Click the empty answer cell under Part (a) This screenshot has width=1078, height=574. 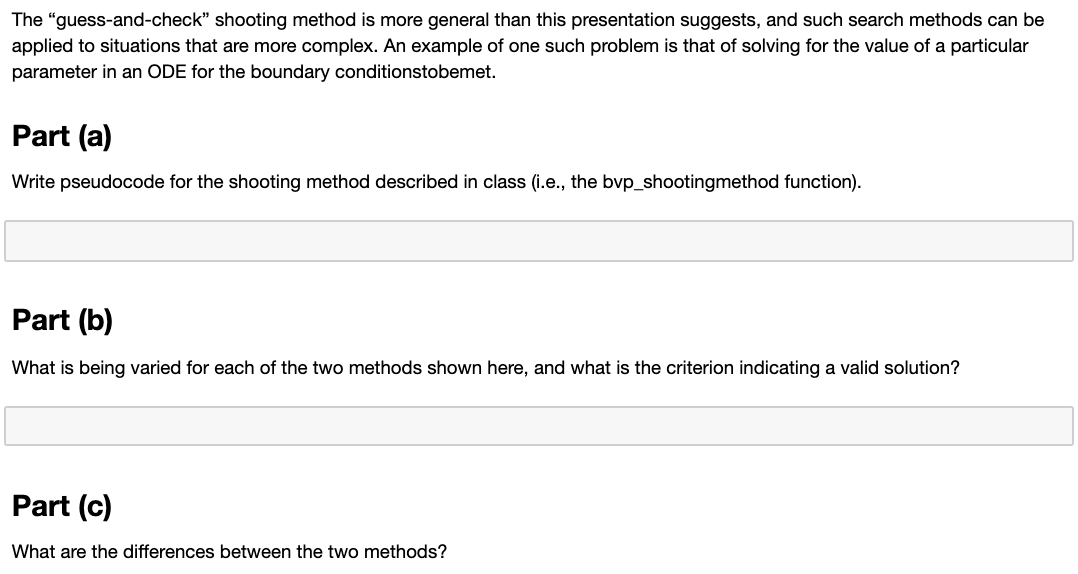coord(539,241)
